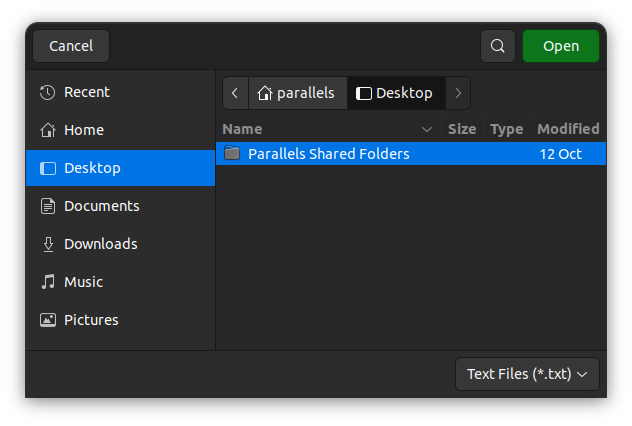Select Desktop in the sidebar places list
The width and height of the screenshot is (632, 426).
[92, 168]
